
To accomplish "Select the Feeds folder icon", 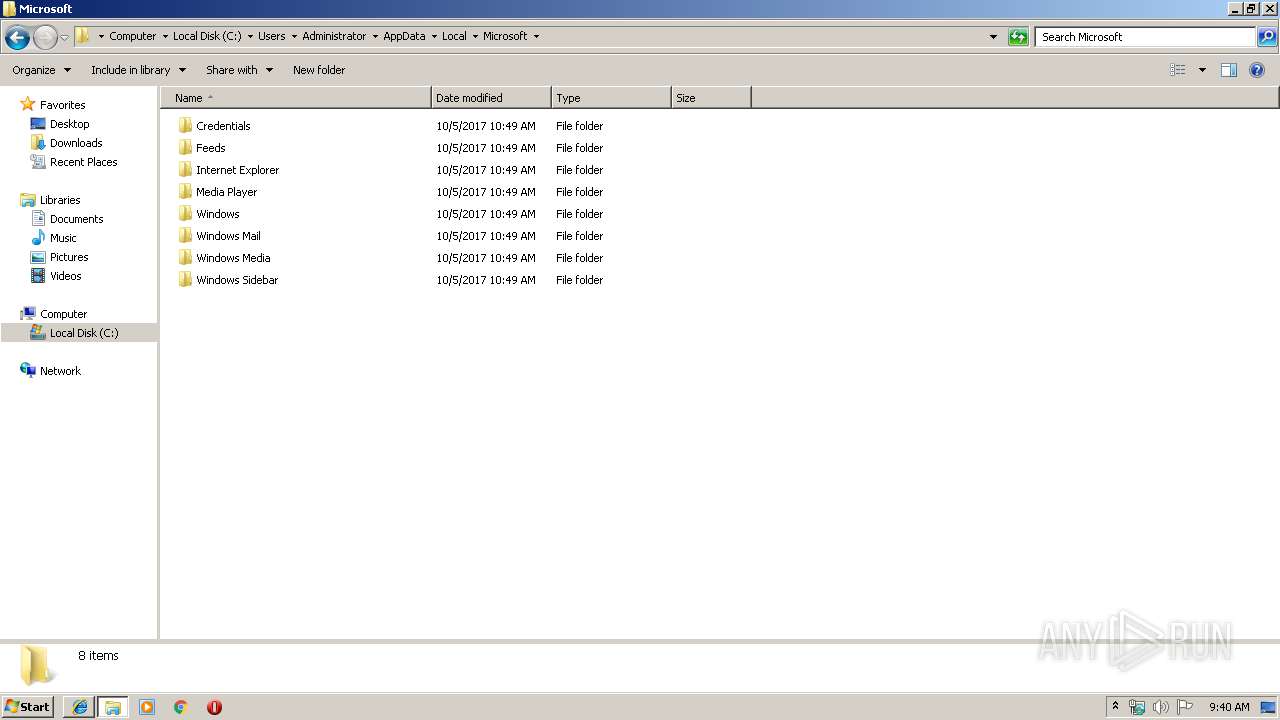I will pyautogui.click(x=185, y=148).
